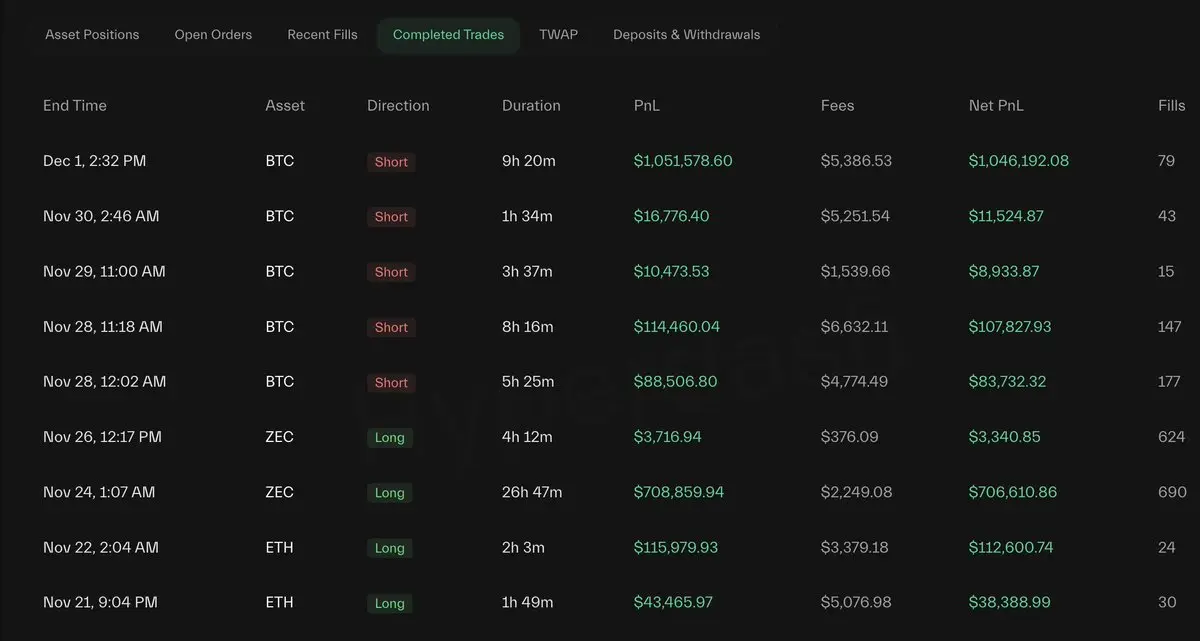Switch to the Asset Positions tab
Viewport: 1200px width, 641px height.
pyautogui.click(x=92, y=35)
